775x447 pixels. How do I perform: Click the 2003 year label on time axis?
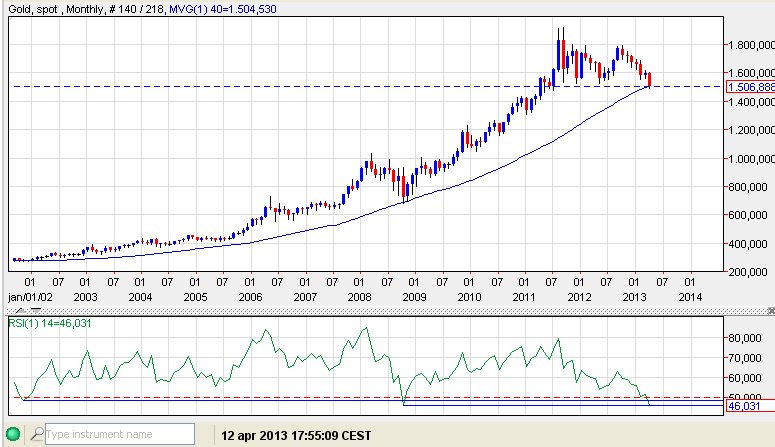[x=86, y=297]
